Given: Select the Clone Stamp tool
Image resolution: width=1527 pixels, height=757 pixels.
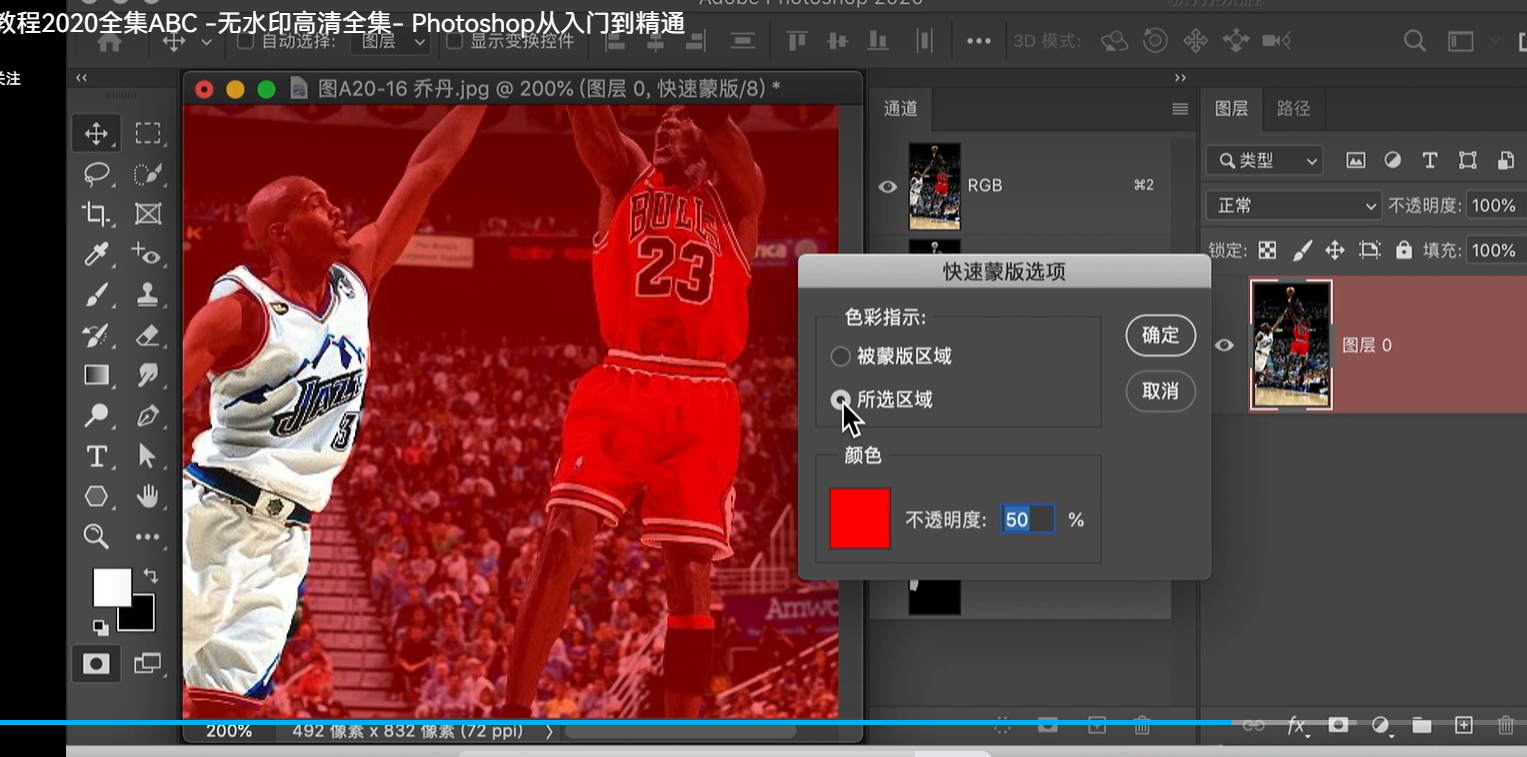Looking at the screenshot, I should 148,295.
